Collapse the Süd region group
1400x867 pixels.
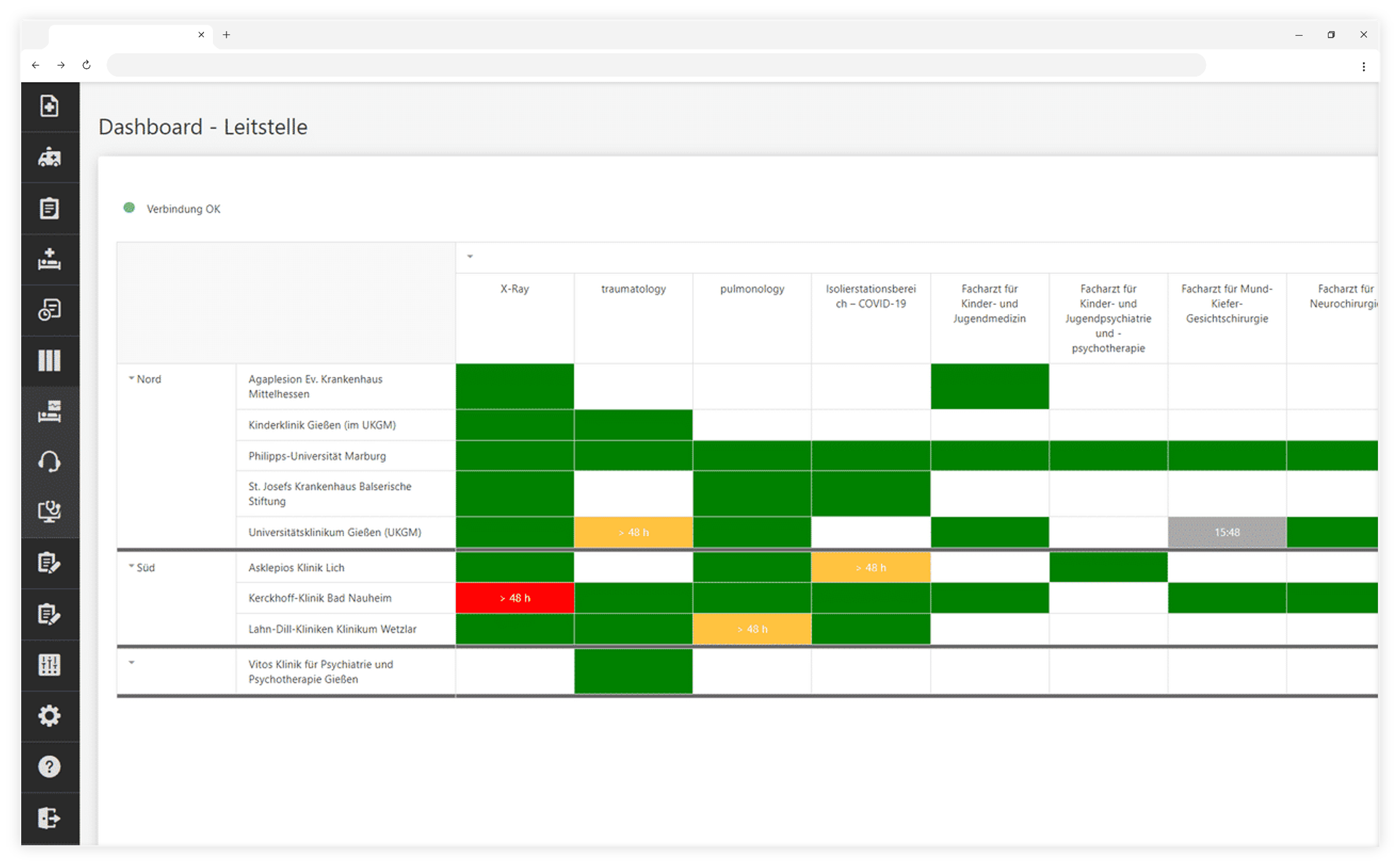coord(131,566)
